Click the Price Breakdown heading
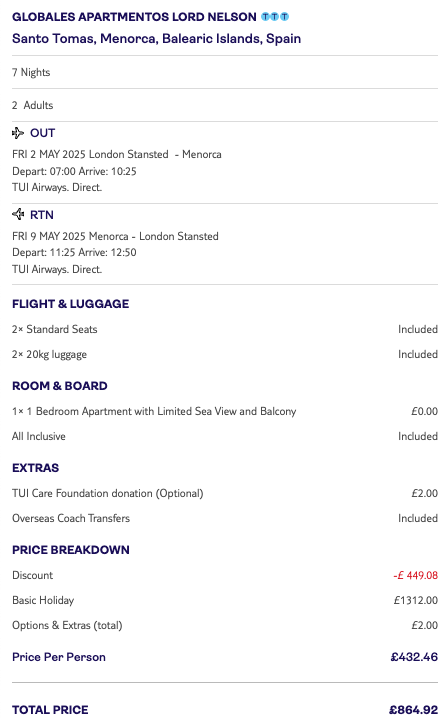This screenshot has height=721, width=448. (71, 550)
